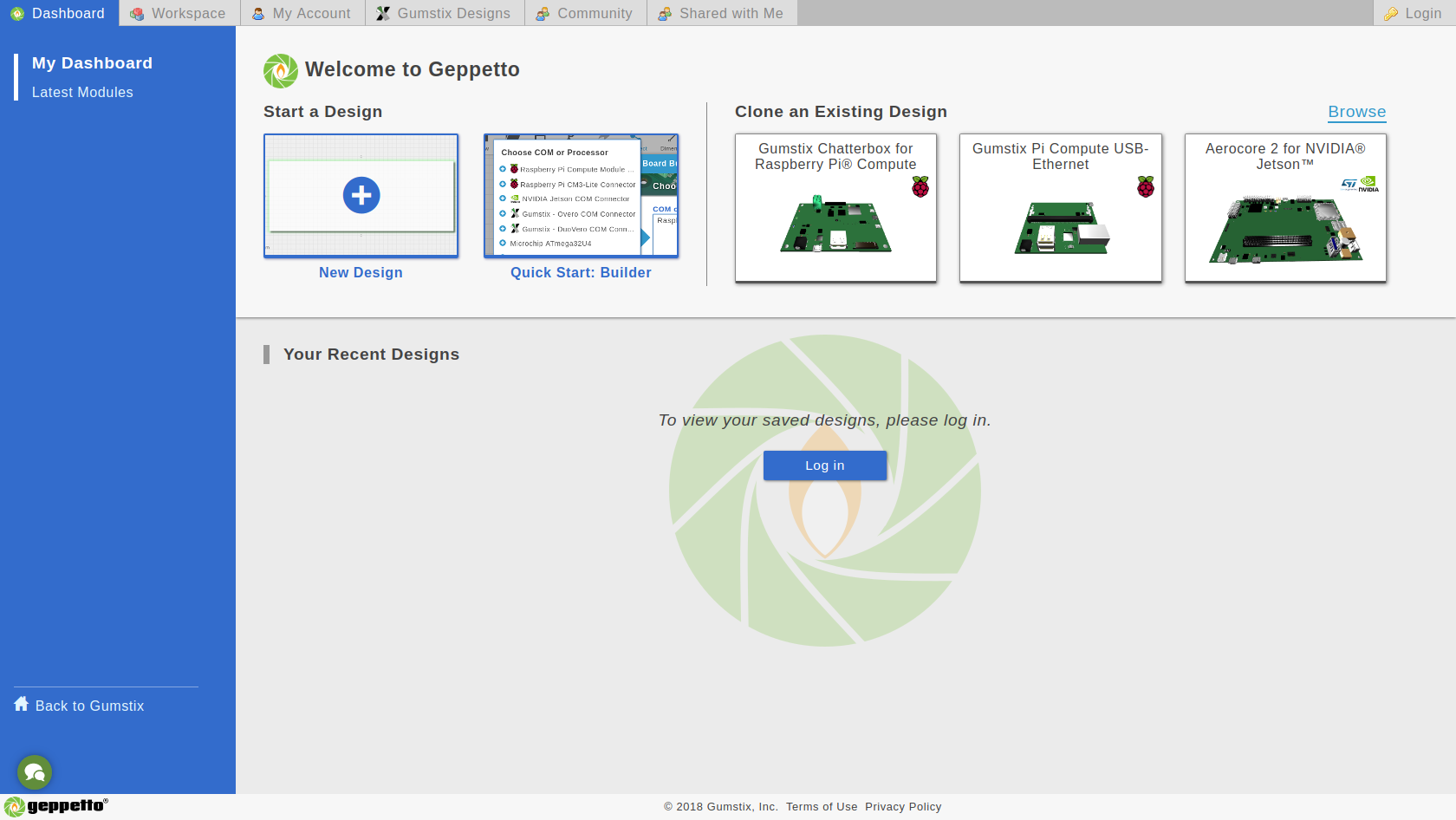
Task: Switch to the Shared with Me tab
Action: (x=722, y=13)
